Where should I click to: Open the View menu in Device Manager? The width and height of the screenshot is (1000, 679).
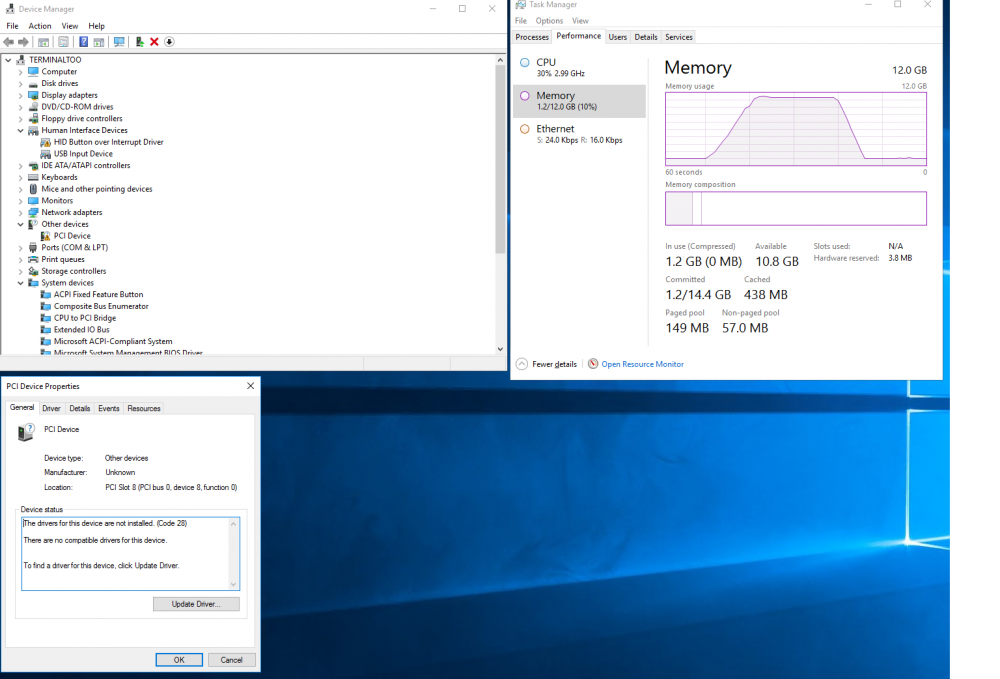tap(70, 26)
